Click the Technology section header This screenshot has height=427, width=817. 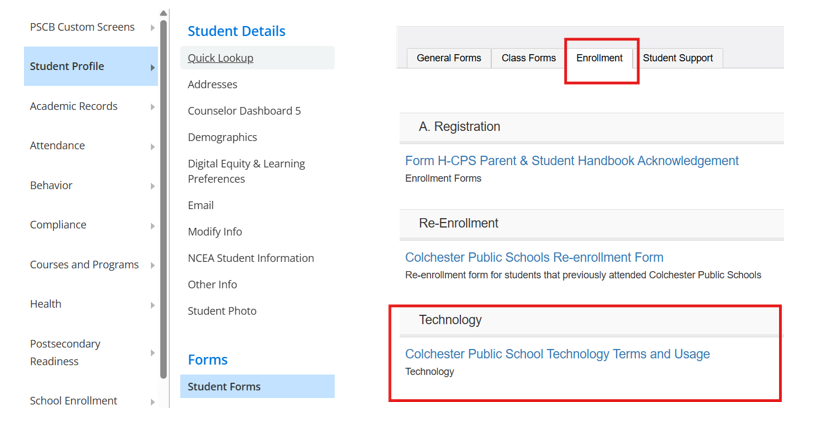590,320
